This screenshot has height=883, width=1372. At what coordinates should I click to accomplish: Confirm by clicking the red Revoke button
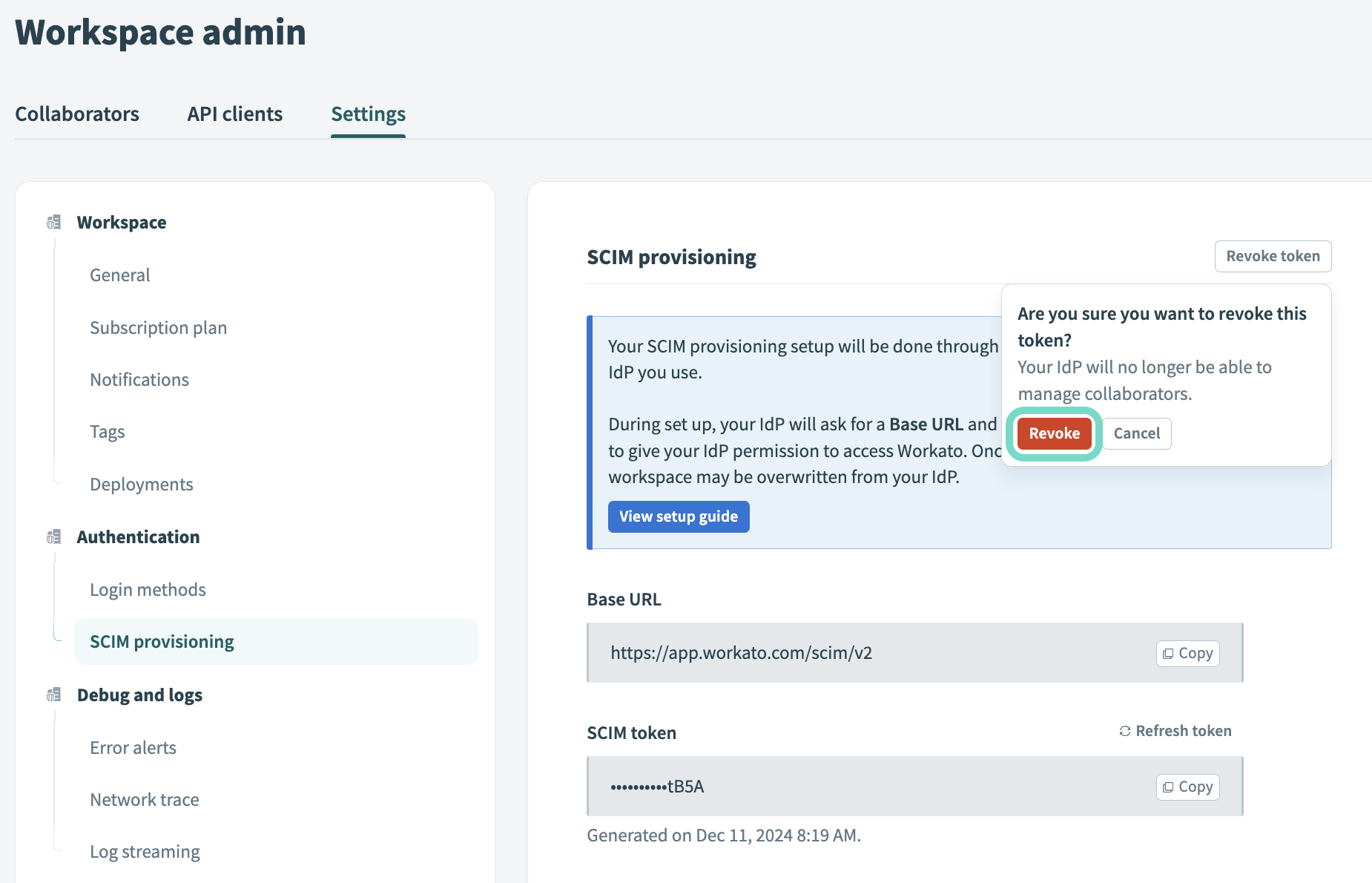pyautogui.click(x=1054, y=434)
